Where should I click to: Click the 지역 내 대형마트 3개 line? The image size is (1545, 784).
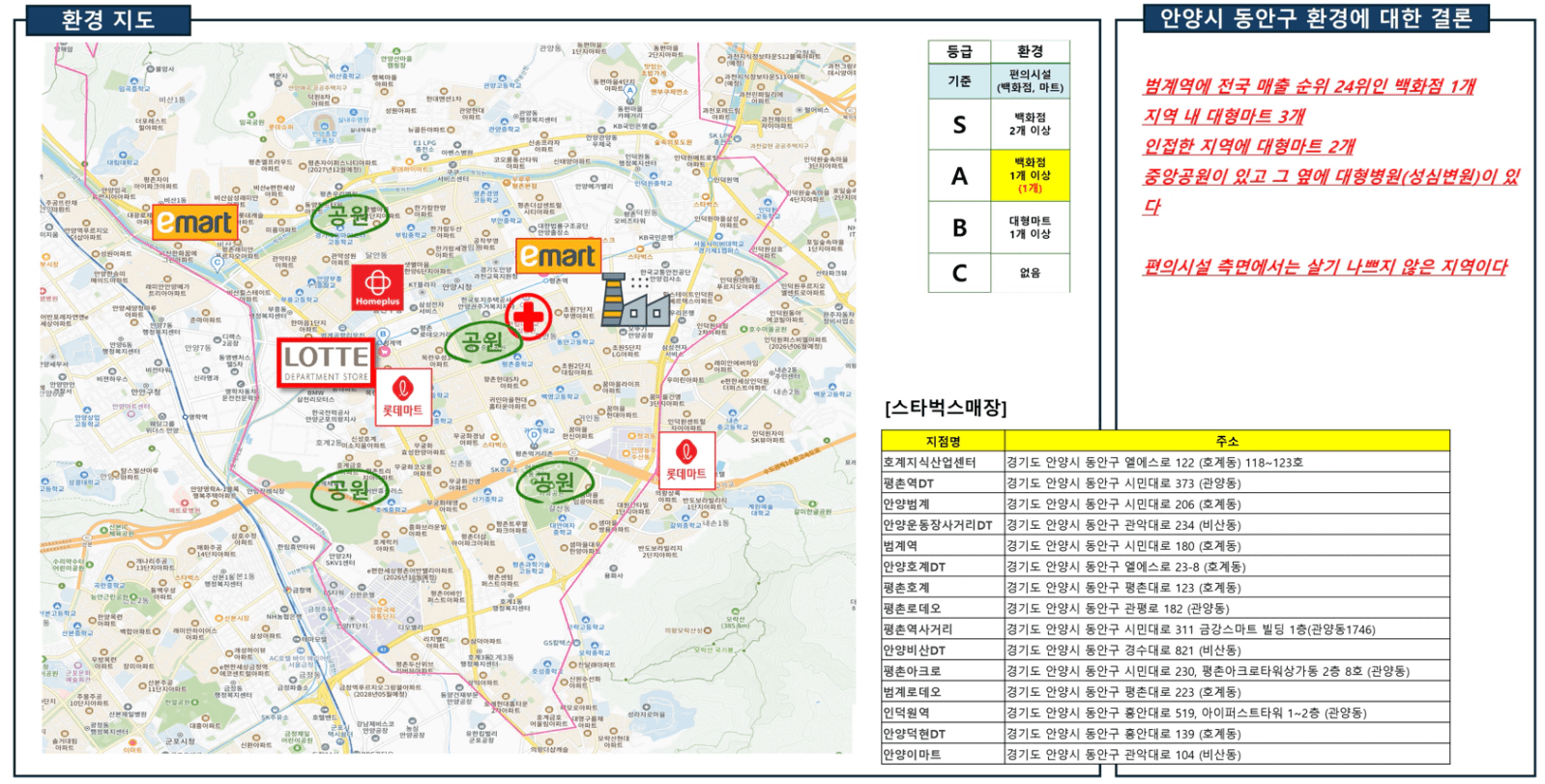click(1224, 116)
